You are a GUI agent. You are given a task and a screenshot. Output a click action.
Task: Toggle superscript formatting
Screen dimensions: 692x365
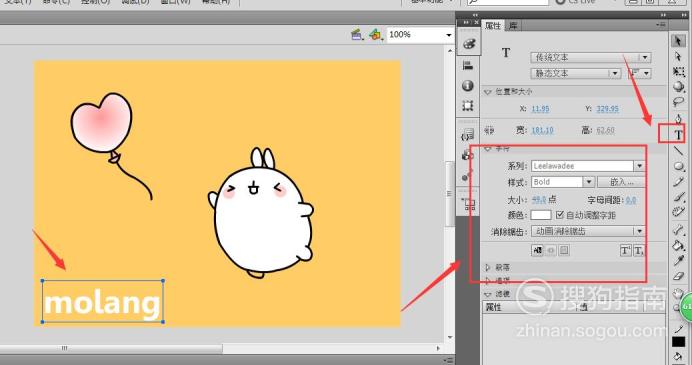pos(625,251)
